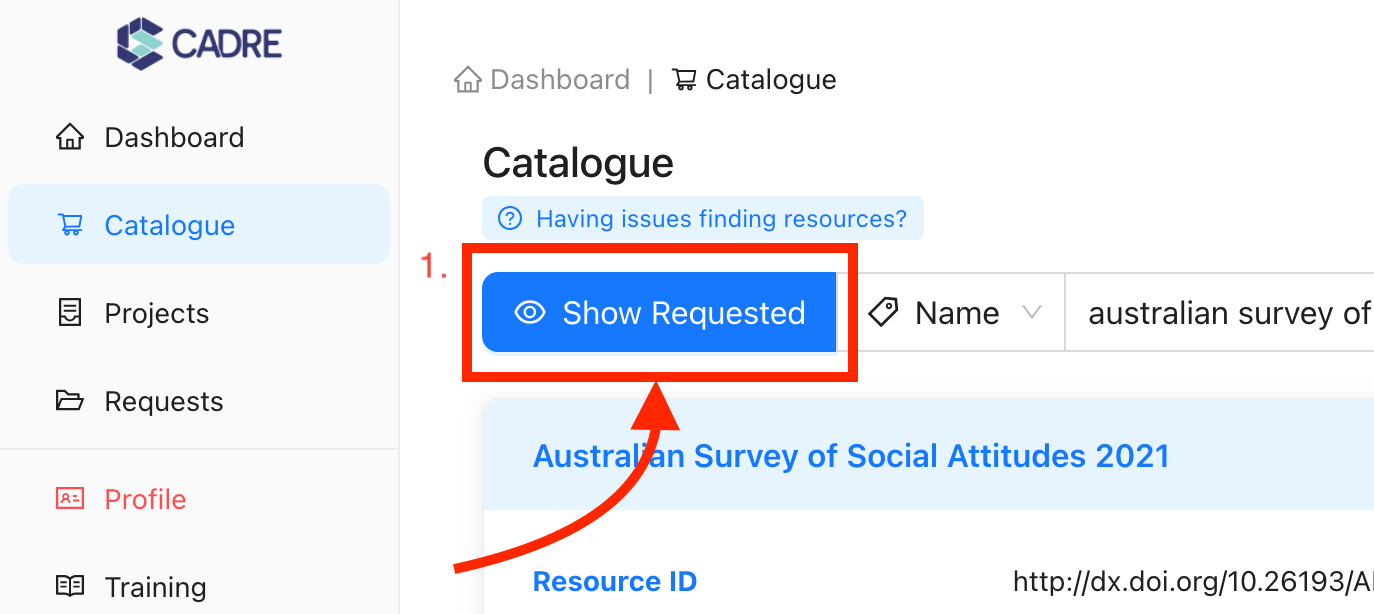Click the Profile card icon

coord(70,499)
